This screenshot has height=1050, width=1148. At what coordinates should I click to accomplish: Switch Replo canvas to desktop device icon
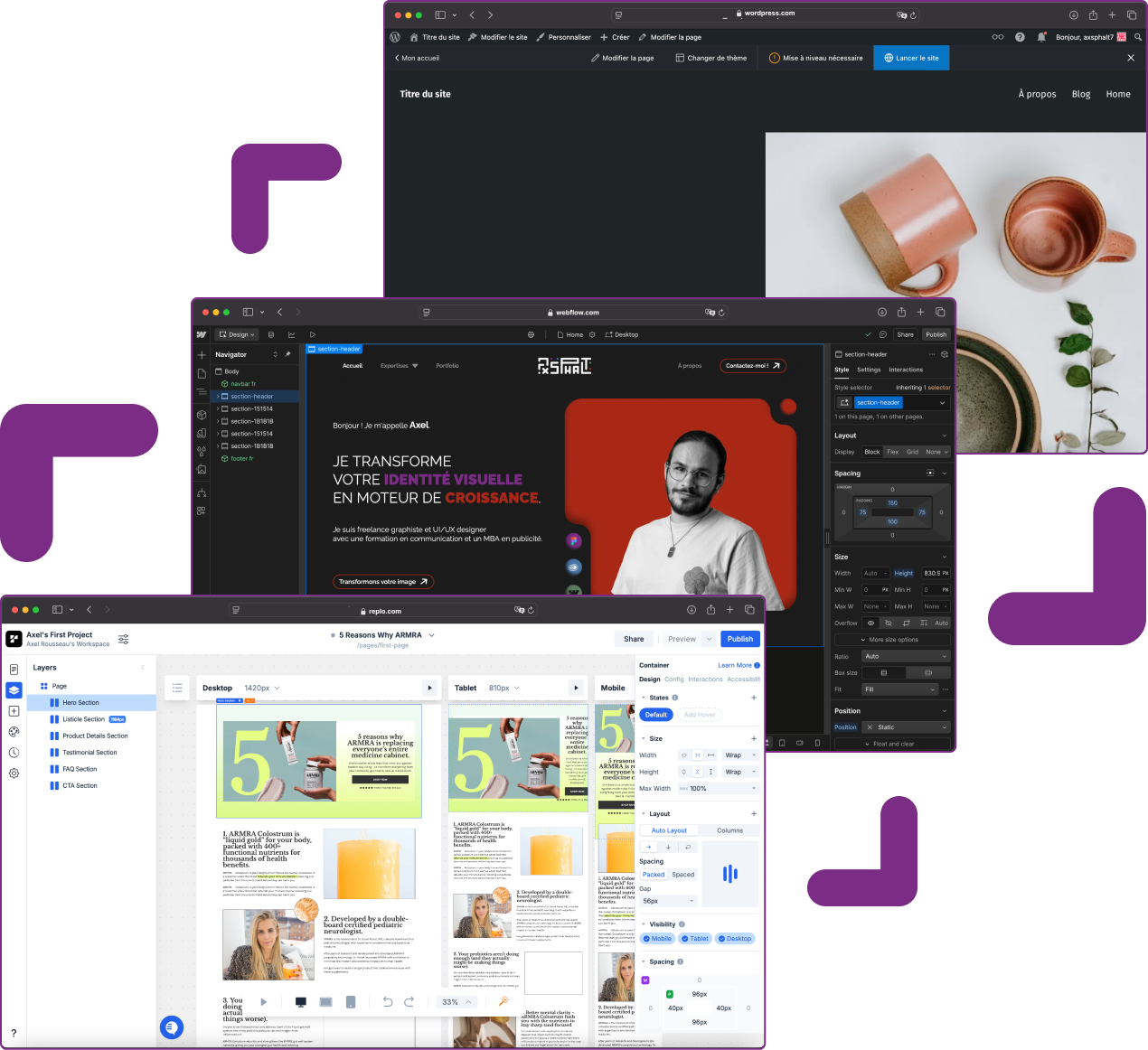(x=301, y=1002)
